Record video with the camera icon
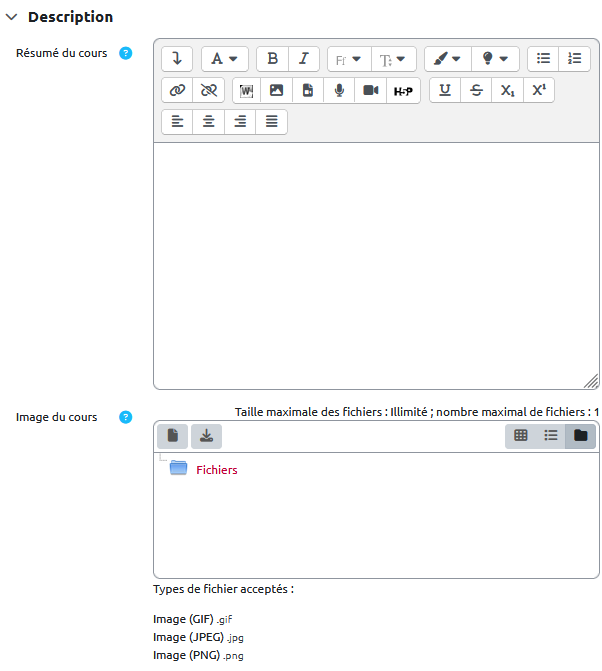 click(x=370, y=91)
